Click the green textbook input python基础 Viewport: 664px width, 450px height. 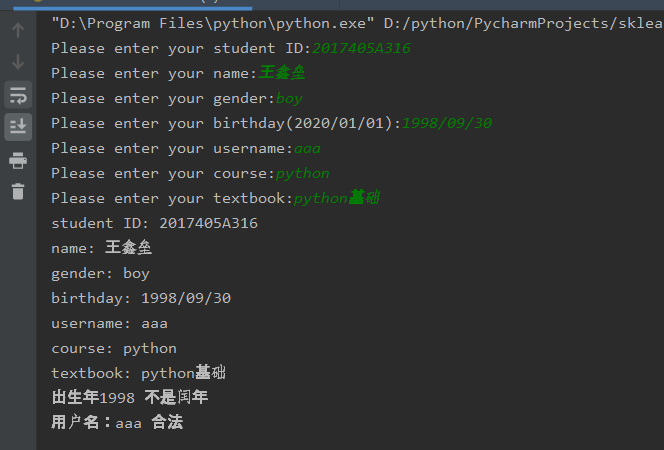(337, 198)
